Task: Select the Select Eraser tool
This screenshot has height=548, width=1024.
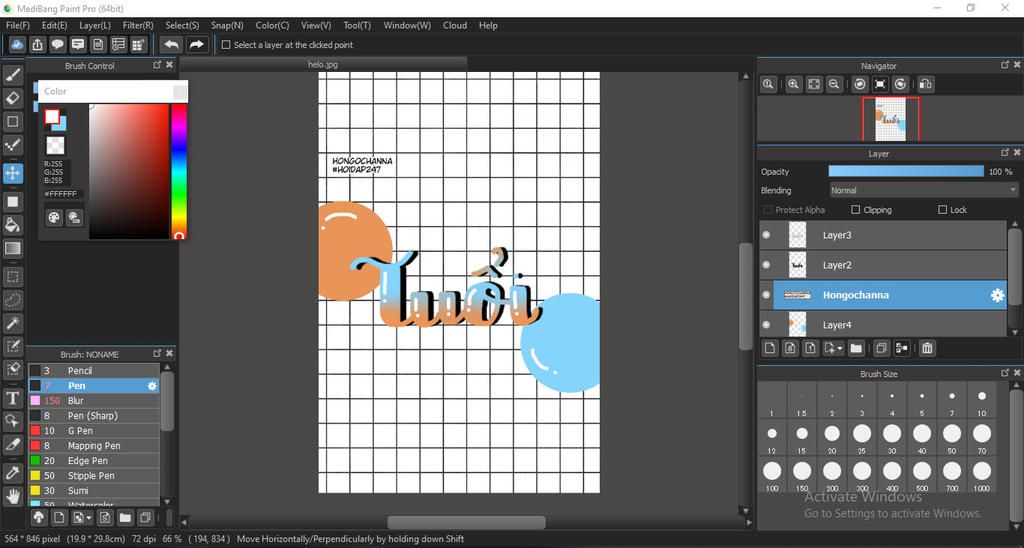Action: click(12, 369)
